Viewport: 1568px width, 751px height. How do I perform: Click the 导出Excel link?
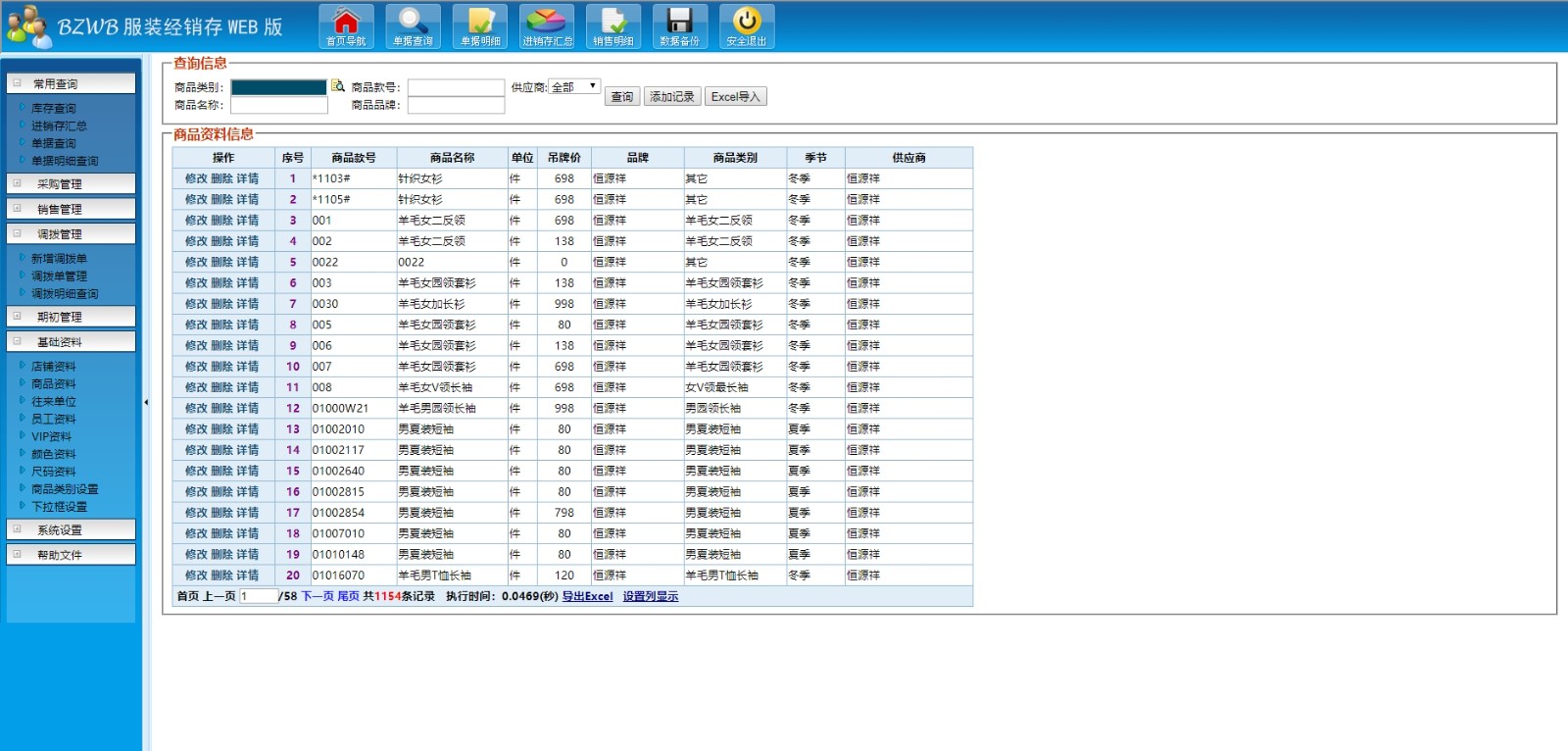point(587,596)
